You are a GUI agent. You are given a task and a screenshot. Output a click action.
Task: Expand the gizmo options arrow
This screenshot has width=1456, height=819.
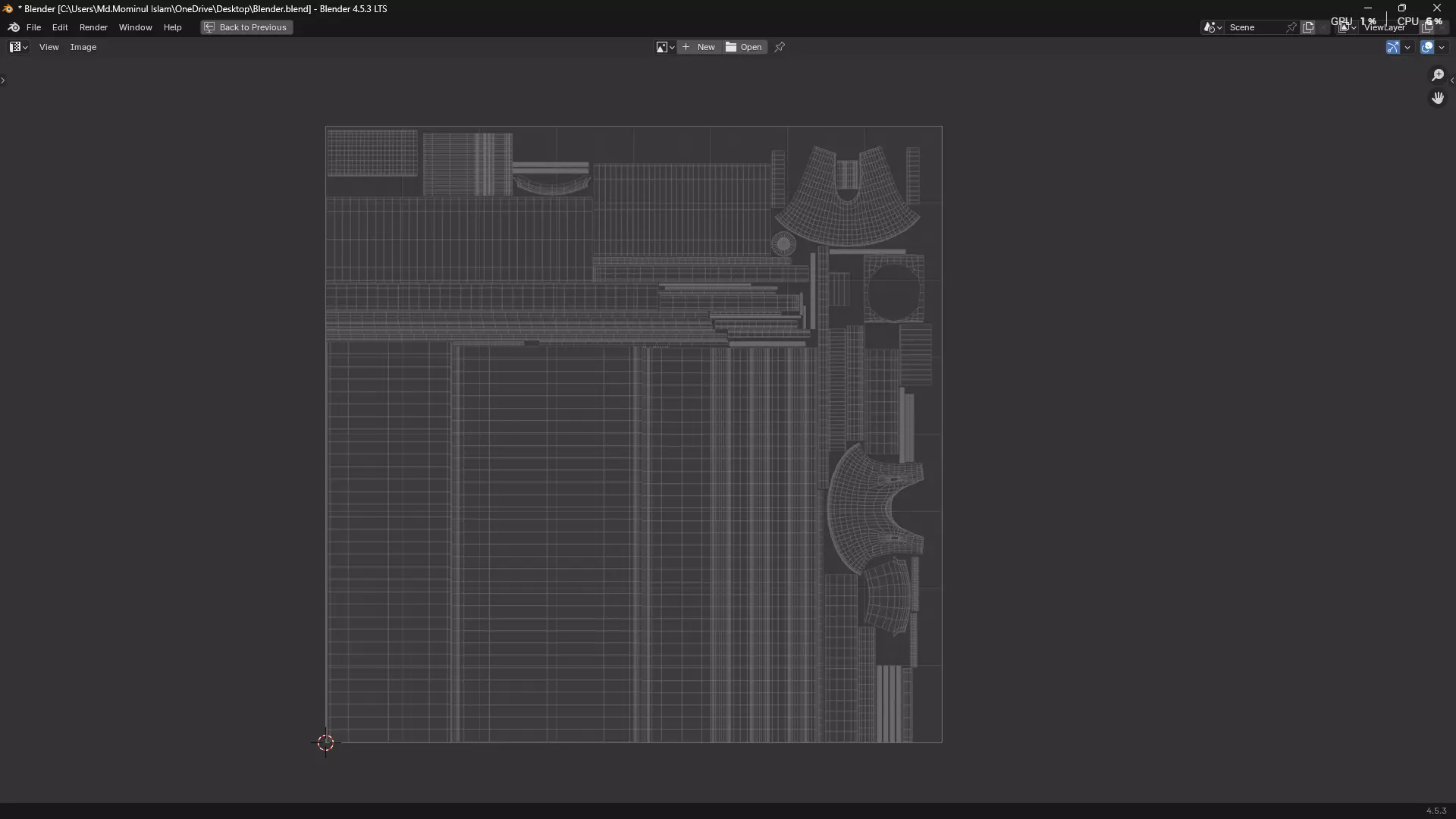tap(1408, 47)
